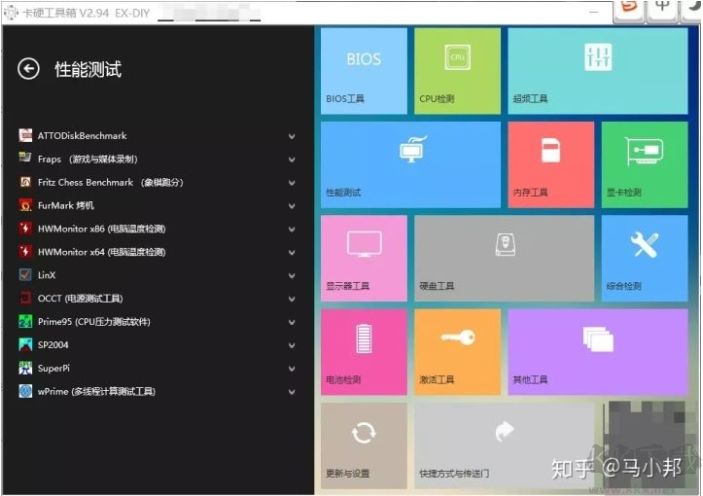Open the 显示器工具 monitor tile
Screen dimensions: 703x496
(364, 258)
